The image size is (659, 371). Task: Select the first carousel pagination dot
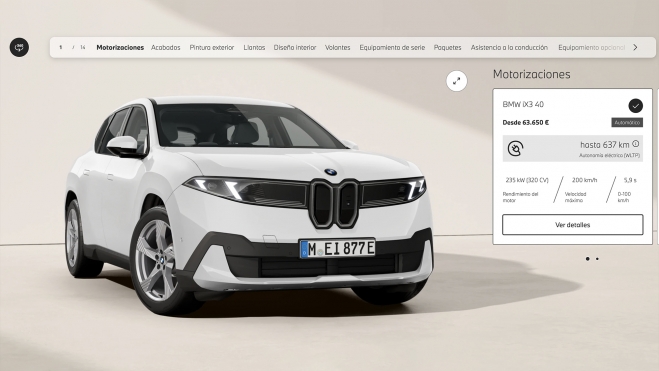[x=588, y=259]
